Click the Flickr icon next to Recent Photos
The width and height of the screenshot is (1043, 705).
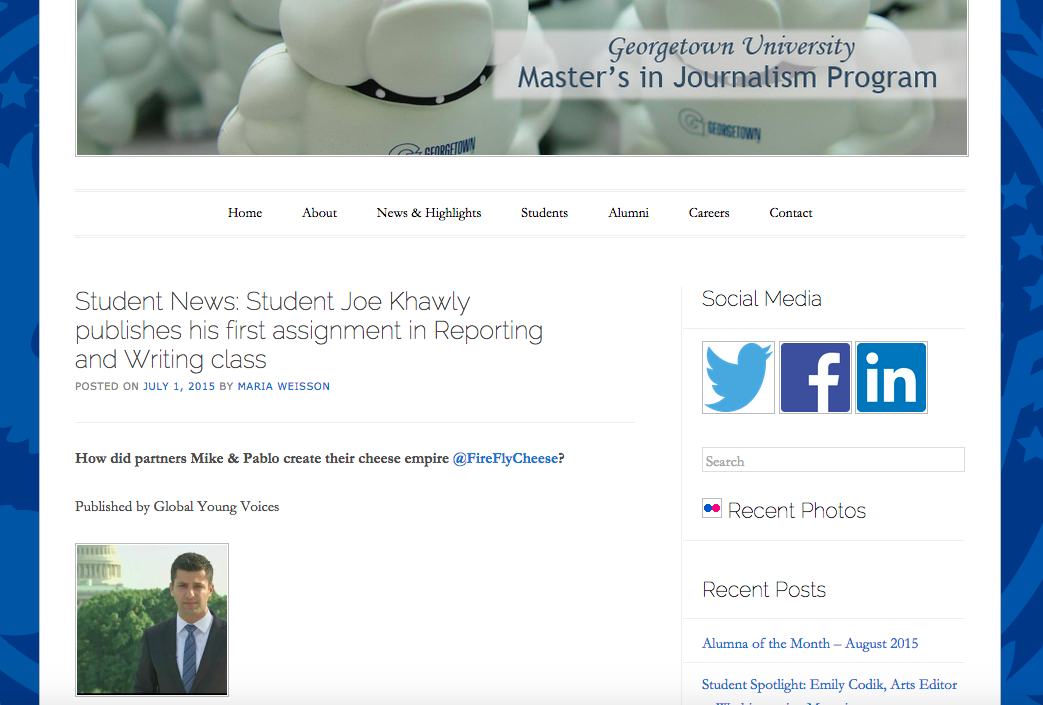point(711,508)
